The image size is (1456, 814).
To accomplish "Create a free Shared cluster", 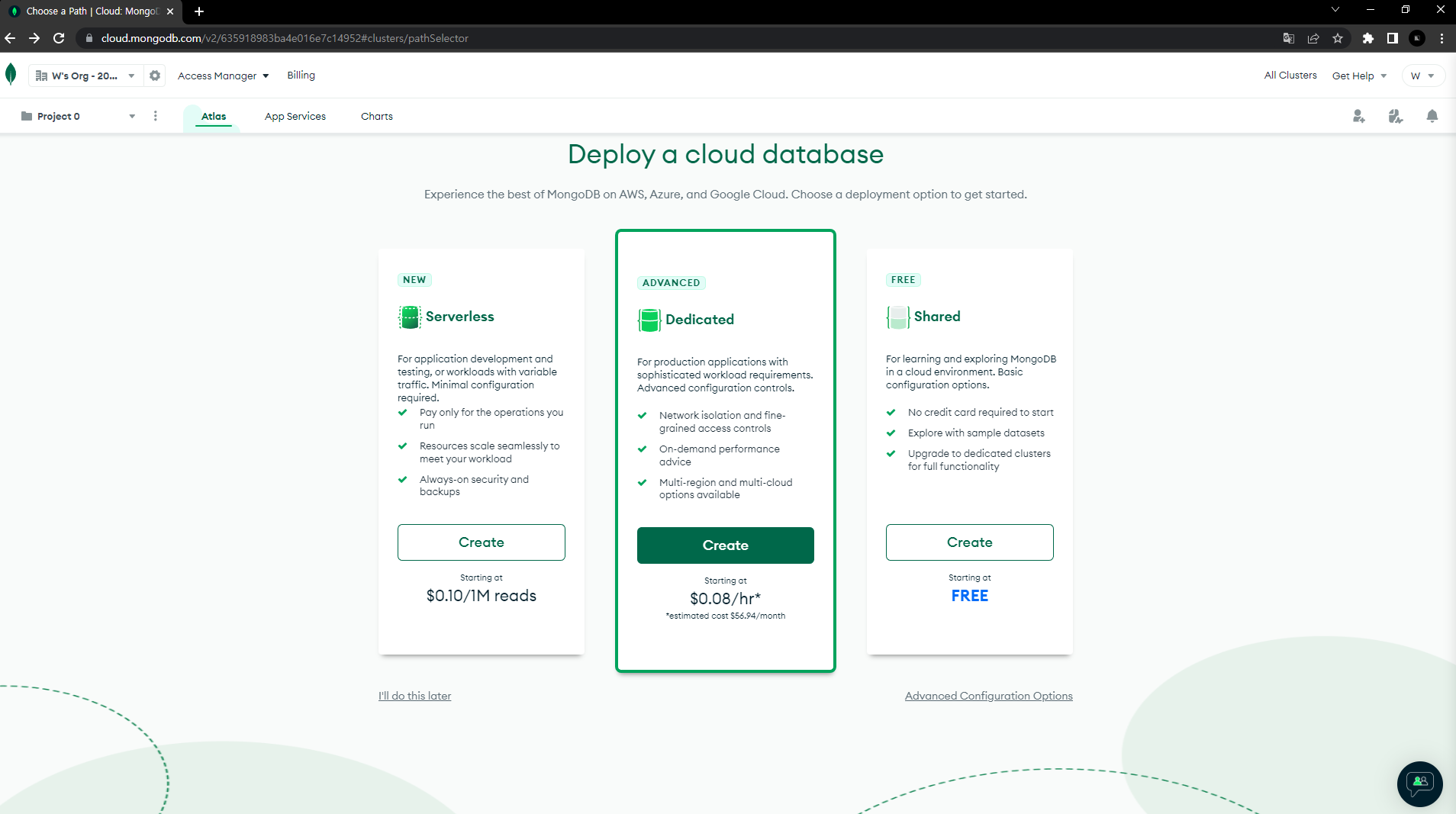I will (970, 542).
